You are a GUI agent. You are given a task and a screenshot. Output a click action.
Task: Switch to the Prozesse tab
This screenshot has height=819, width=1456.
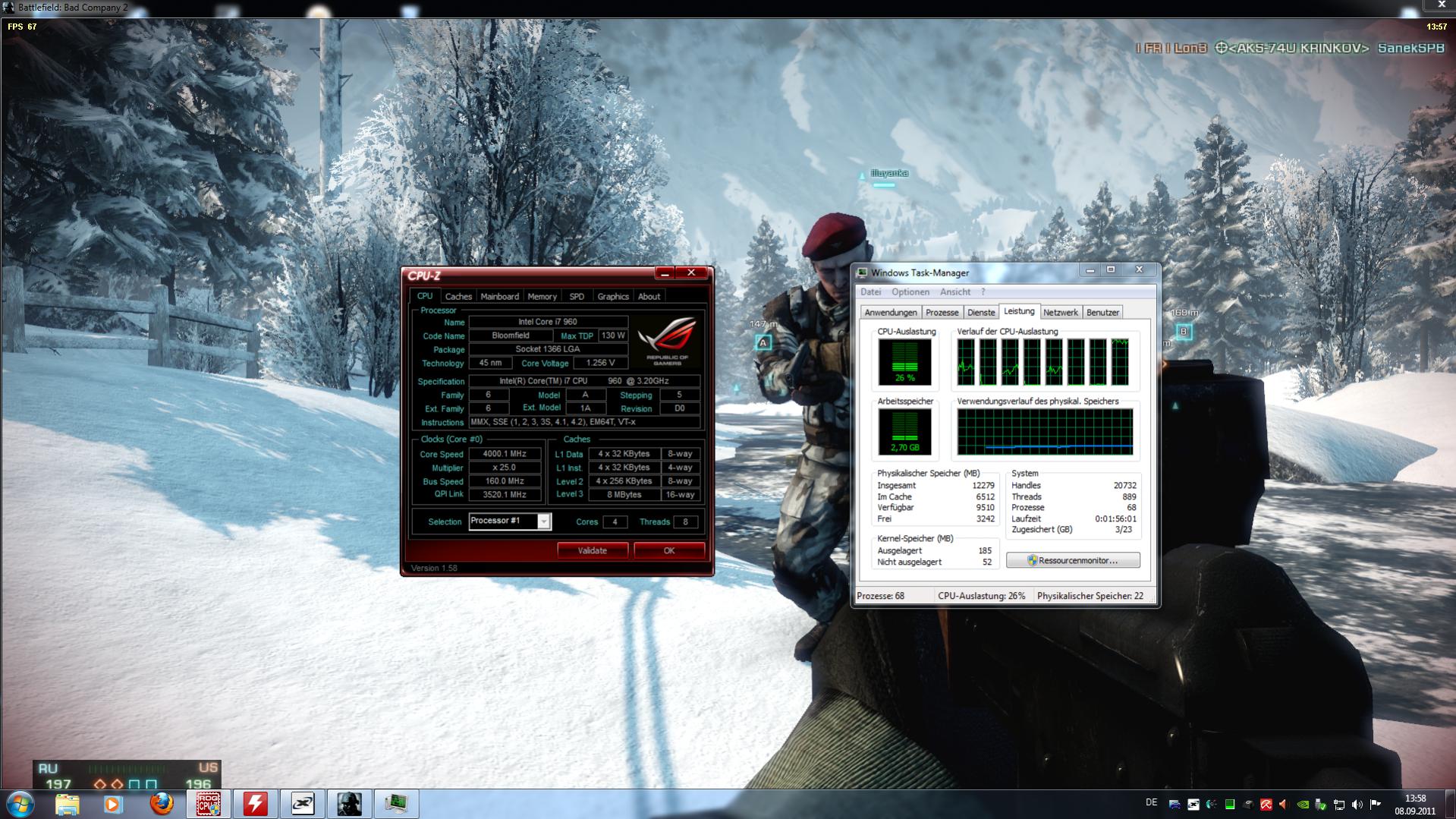(x=942, y=313)
